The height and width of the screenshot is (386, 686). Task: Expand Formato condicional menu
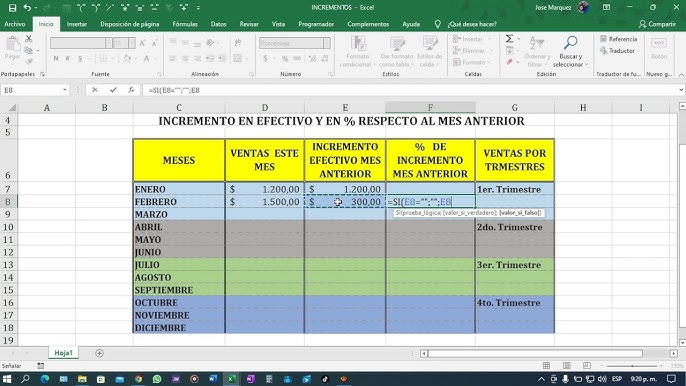point(357,52)
